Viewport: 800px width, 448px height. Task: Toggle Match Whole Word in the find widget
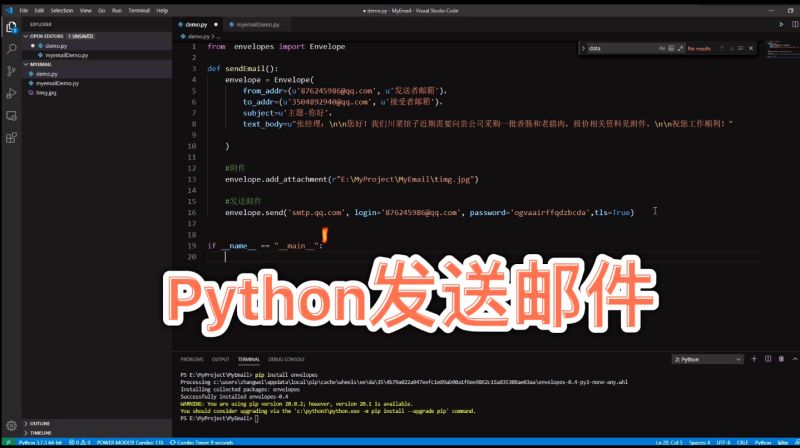click(671, 48)
